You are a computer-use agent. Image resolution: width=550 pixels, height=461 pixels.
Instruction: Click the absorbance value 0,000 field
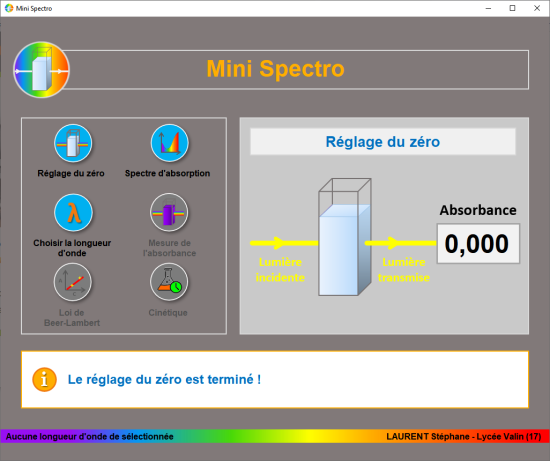[478, 243]
